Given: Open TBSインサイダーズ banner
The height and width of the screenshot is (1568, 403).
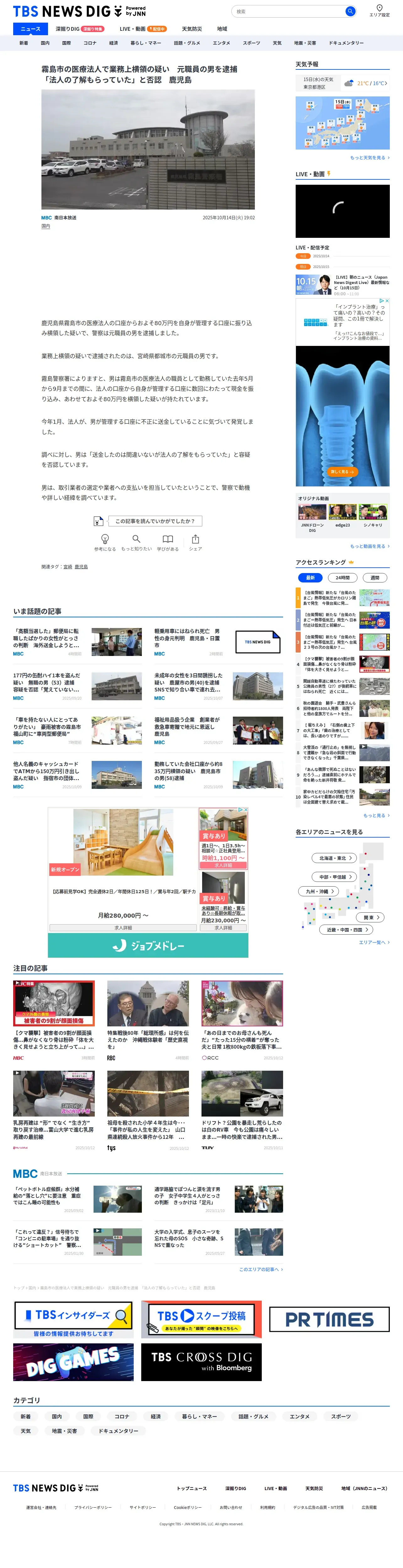Looking at the screenshot, I should pyautogui.click(x=73, y=1319).
